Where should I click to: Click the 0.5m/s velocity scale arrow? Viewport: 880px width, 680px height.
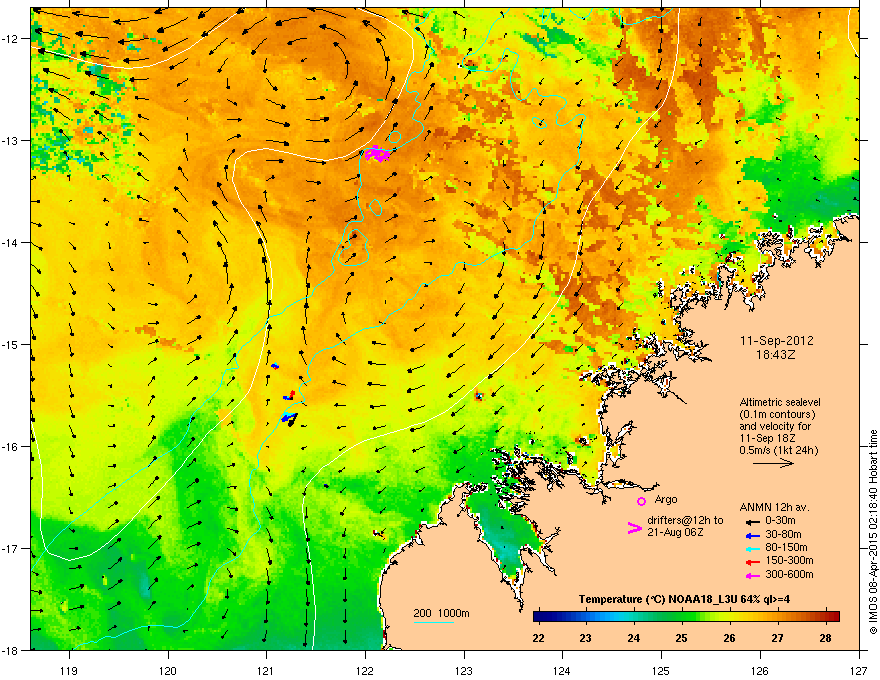pos(773,463)
